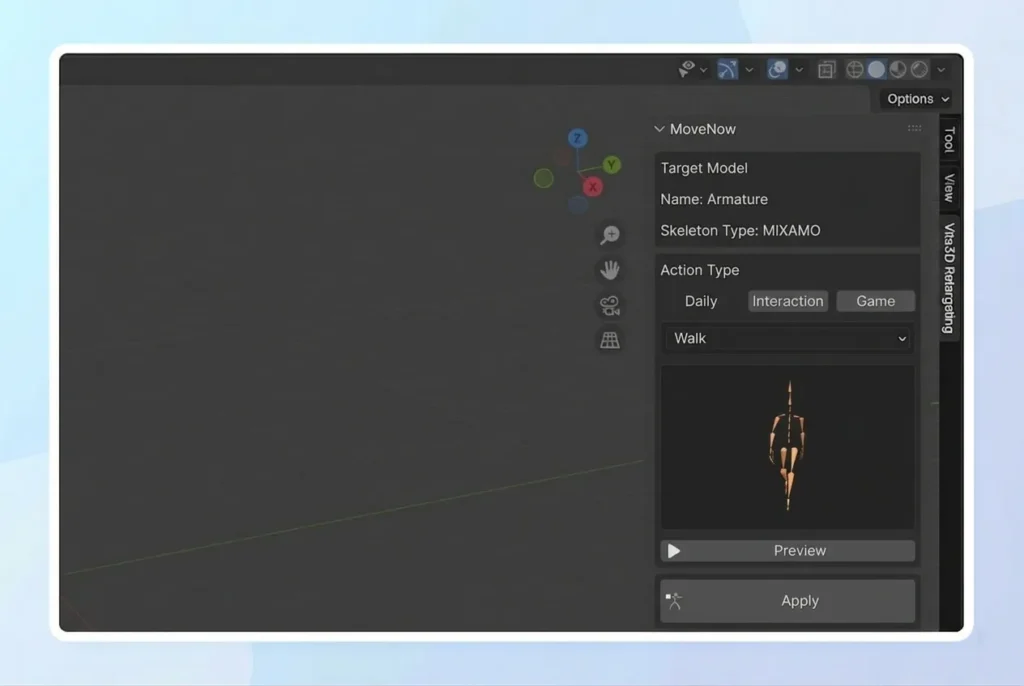Click the Apply button

788,601
